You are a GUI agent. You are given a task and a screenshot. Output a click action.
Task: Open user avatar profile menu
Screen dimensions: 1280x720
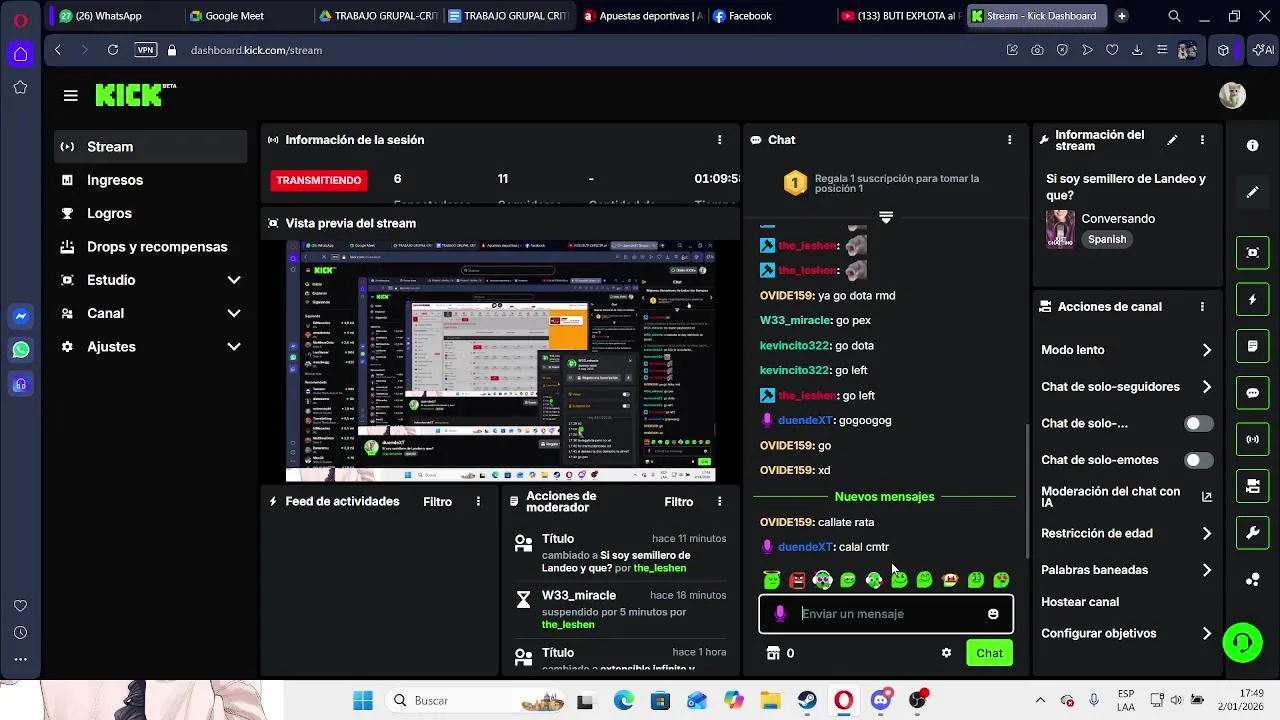click(x=1232, y=95)
